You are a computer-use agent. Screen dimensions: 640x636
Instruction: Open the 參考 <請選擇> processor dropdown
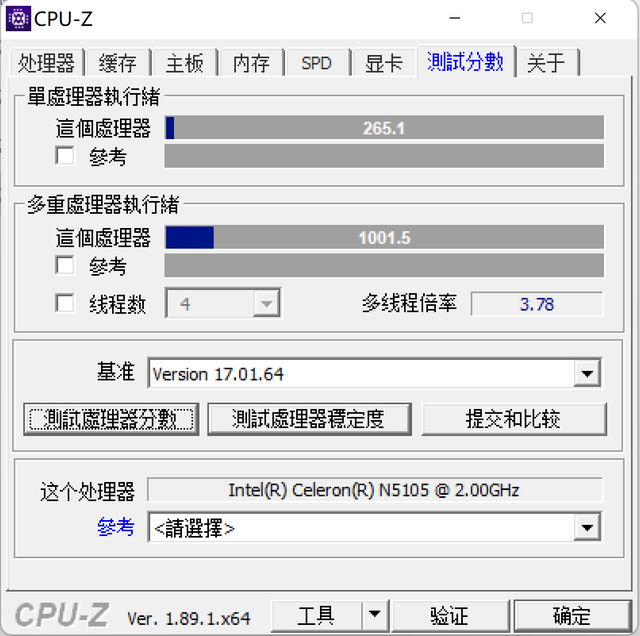[x=587, y=527]
